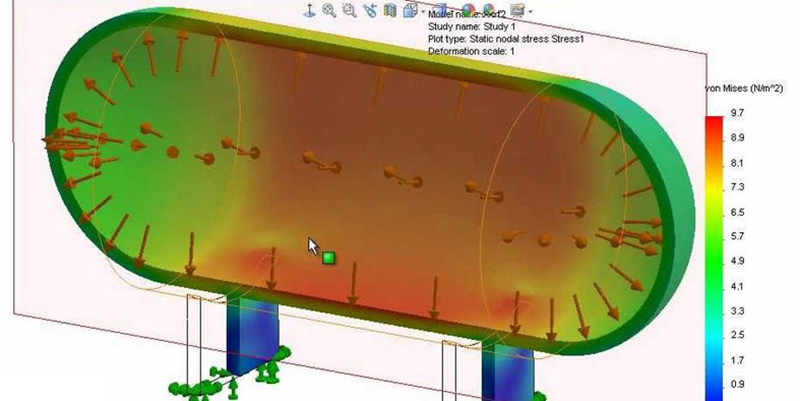Click the Apply Scene sphere icon
Screen dimensions: 800x401
click(489, 10)
